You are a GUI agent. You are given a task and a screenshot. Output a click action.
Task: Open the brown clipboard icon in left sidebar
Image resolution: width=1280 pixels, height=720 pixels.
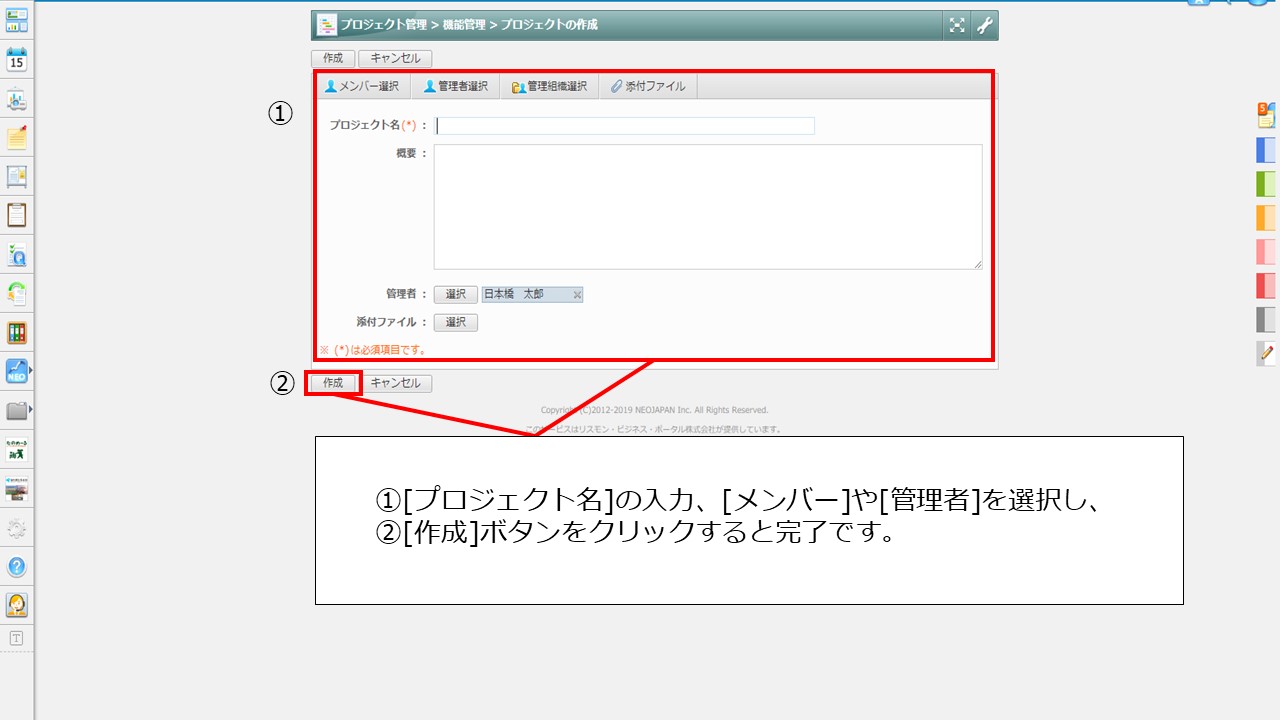pyautogui.click(x=17, y=215)
